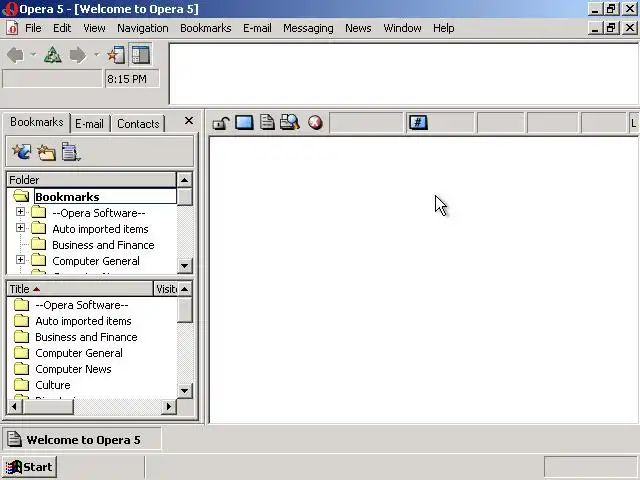Open the Messaging menu
This screenshot has width=640, height=480.
pyautogui.click(x=308, y=28)
